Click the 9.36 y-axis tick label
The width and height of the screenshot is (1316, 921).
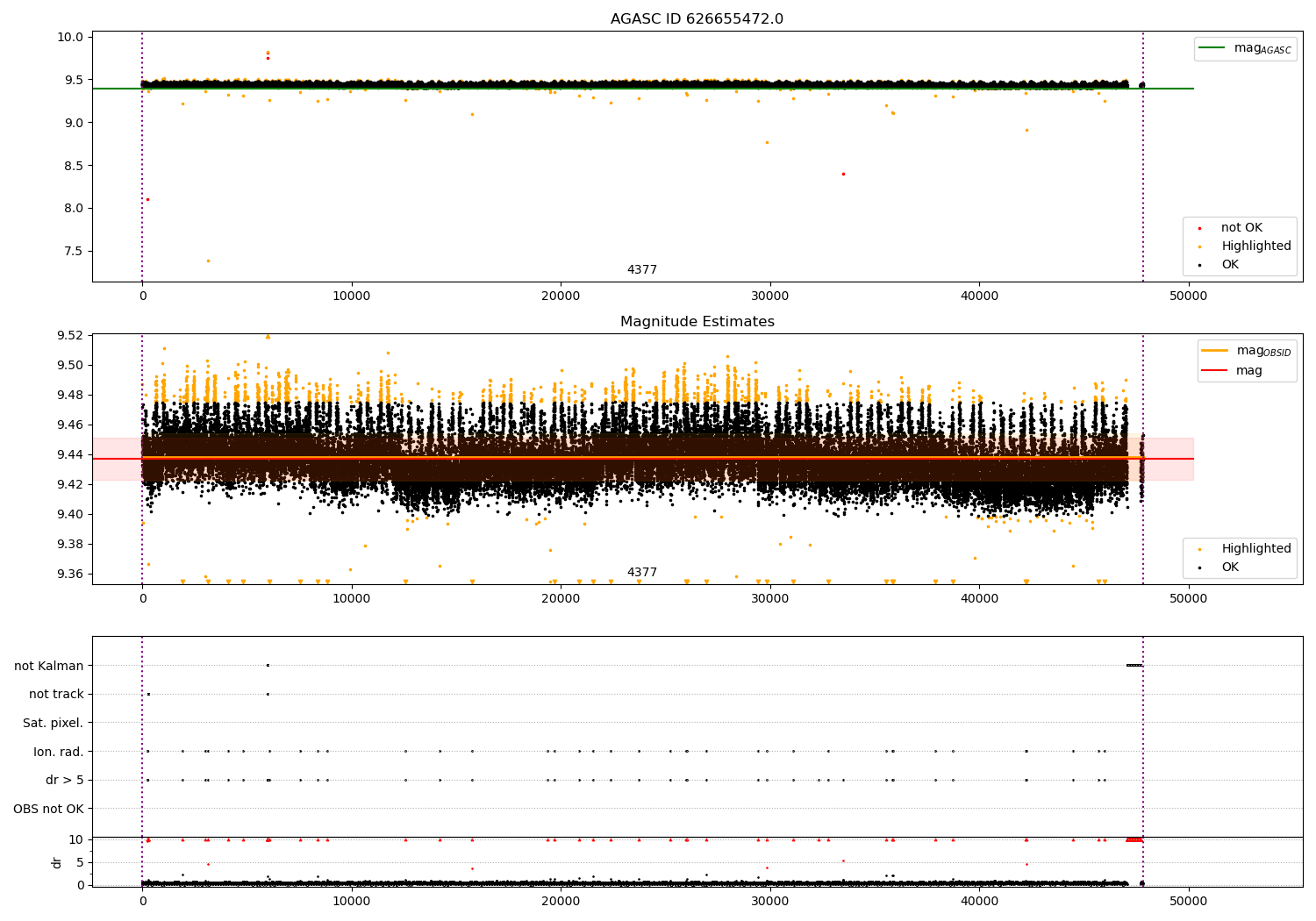point(70,574)
